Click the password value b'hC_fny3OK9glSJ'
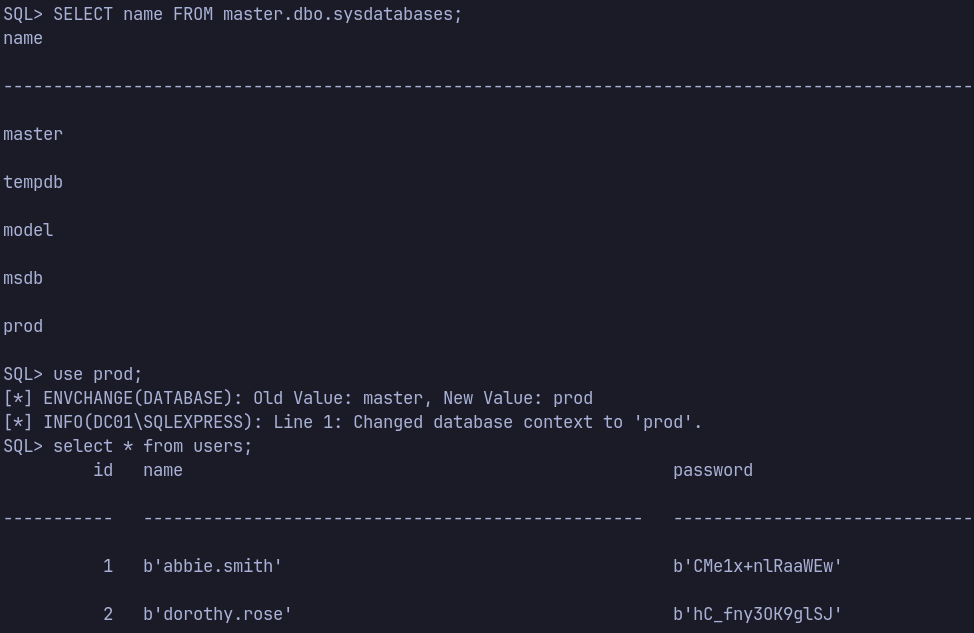The width and height of the screenshot is (974, 633). pos(757,614)
